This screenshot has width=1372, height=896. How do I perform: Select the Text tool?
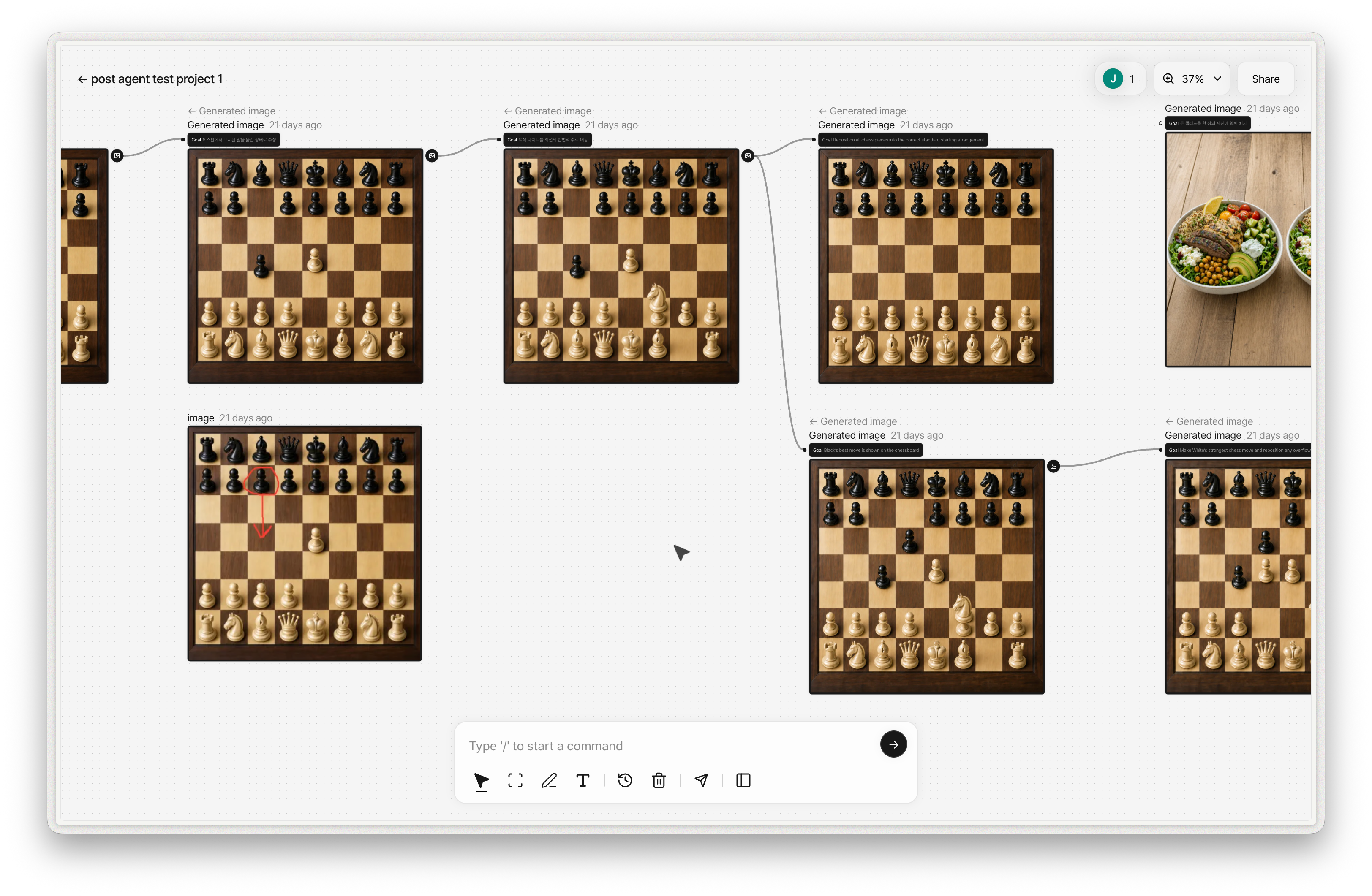pos(583,780)
